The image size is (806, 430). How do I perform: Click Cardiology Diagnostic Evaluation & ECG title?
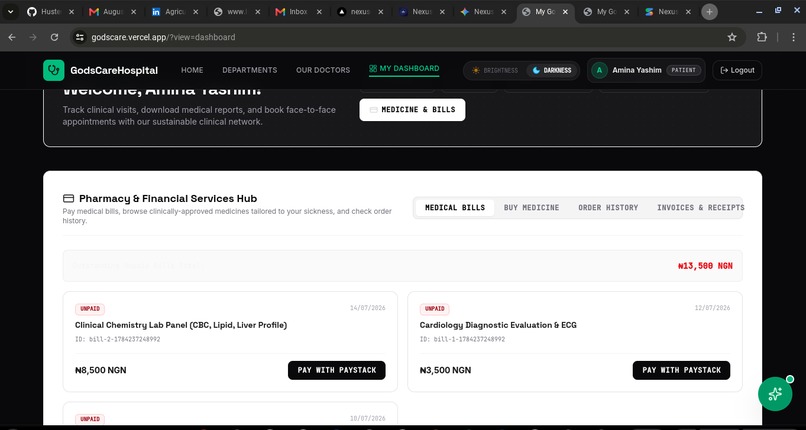pyautogui.click(x=498, y=325)
